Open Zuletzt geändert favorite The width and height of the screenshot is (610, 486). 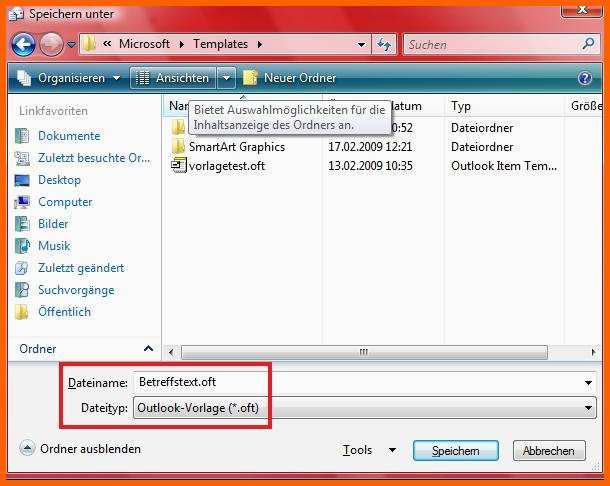tap(81, 268)
